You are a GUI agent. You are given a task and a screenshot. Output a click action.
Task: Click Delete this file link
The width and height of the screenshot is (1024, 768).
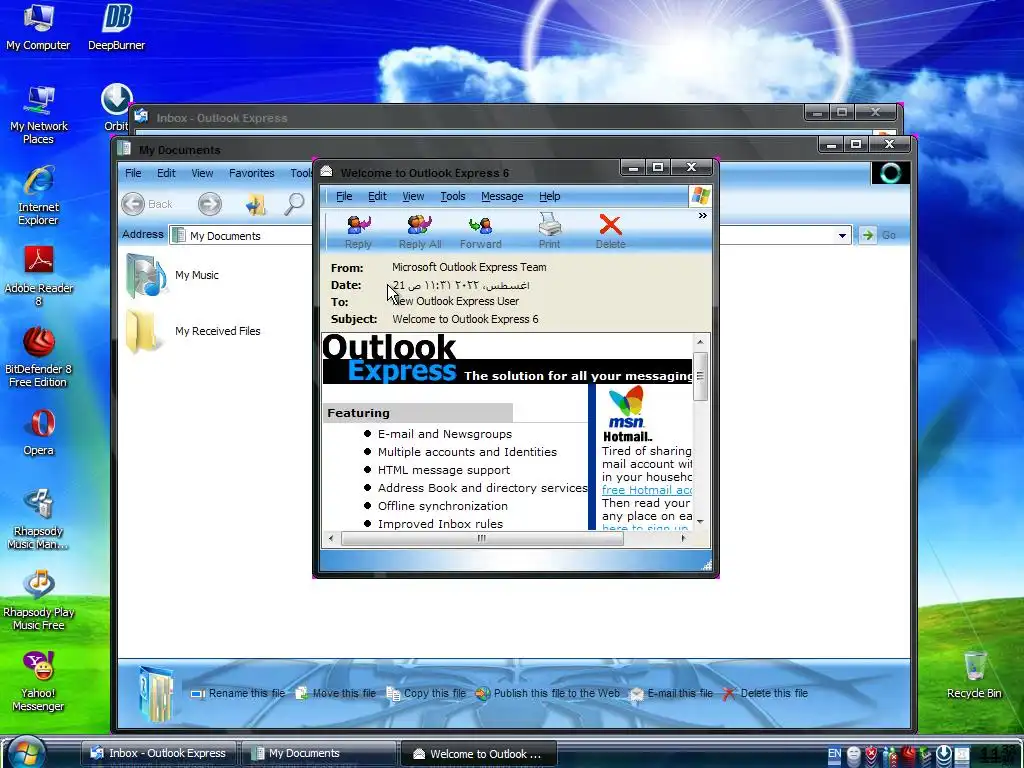tap(765, 694)
